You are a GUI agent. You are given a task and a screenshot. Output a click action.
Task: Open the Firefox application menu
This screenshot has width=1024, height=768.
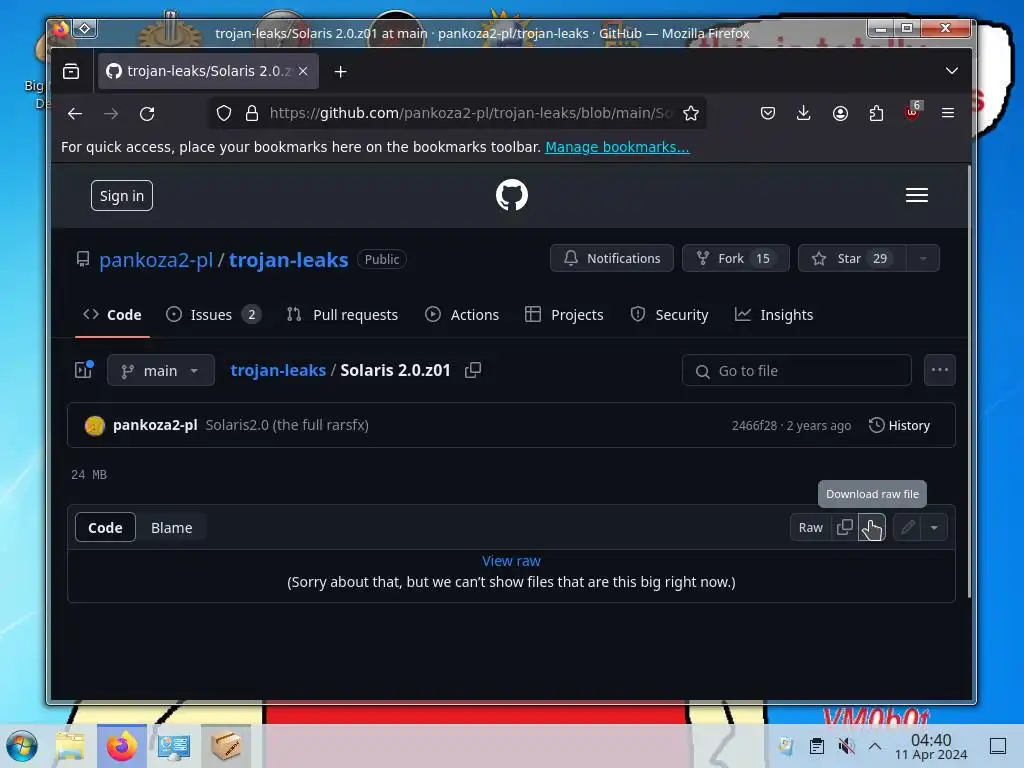coord(948,114)
